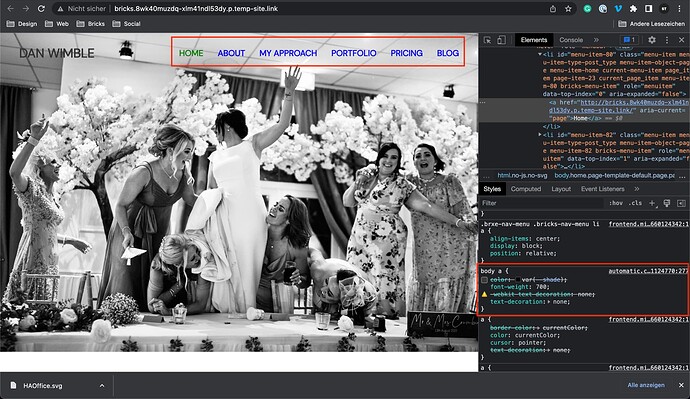Activate the DevTools inspect element picker

(x=487, y=40)
